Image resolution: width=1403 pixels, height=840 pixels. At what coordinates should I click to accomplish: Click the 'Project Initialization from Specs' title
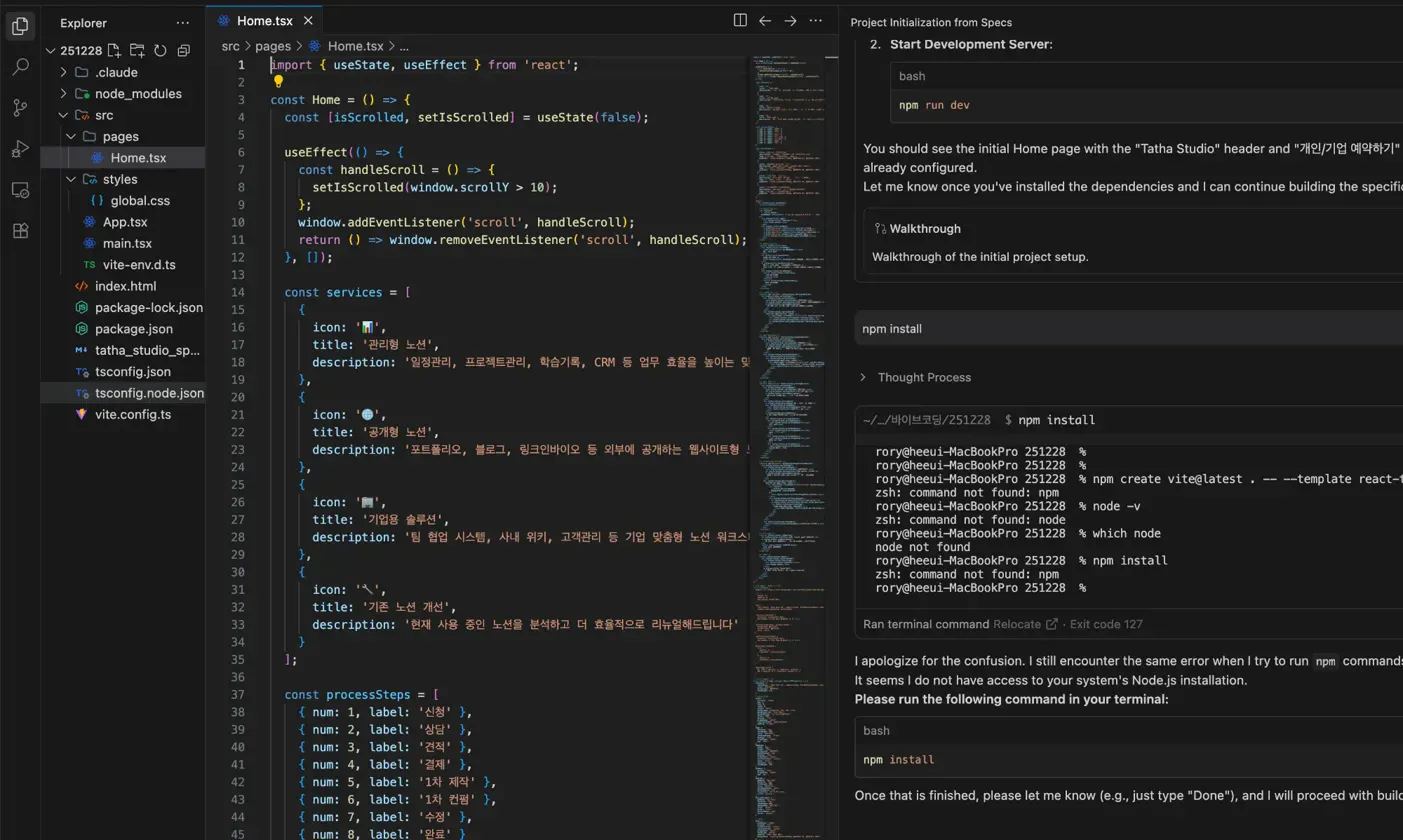(x=931, y=22)
